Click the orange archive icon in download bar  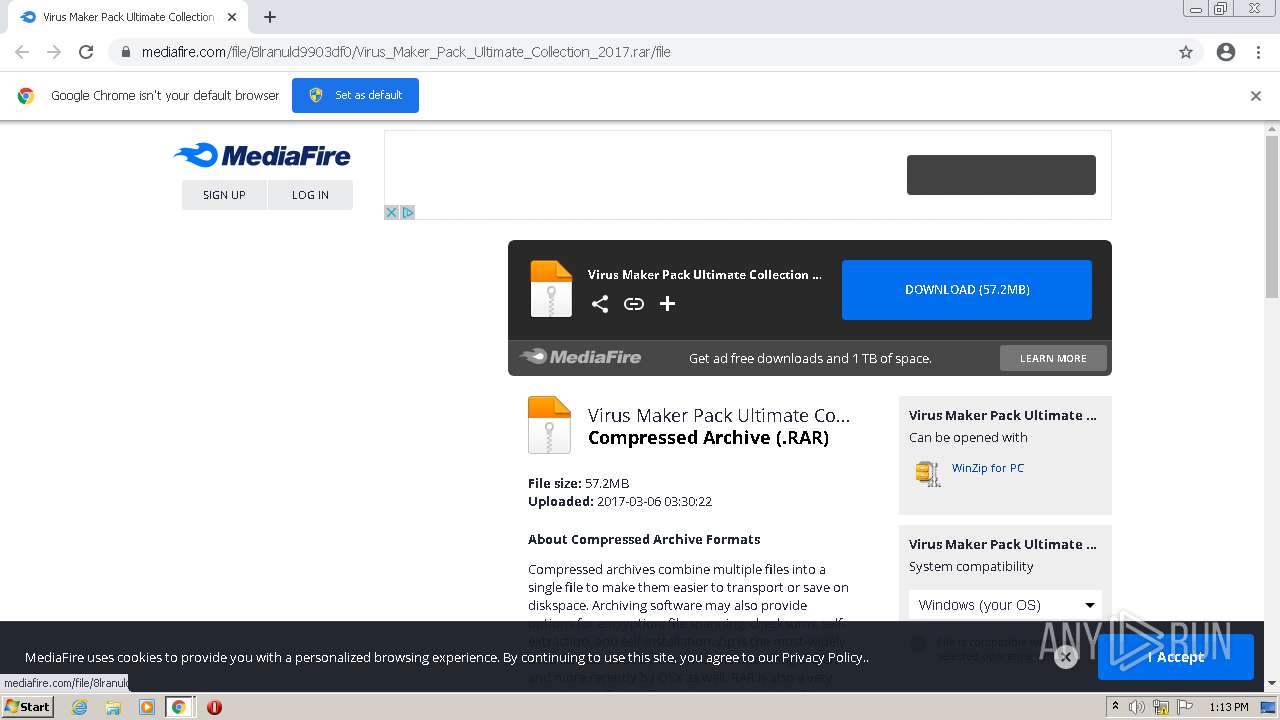click(551, 289)
